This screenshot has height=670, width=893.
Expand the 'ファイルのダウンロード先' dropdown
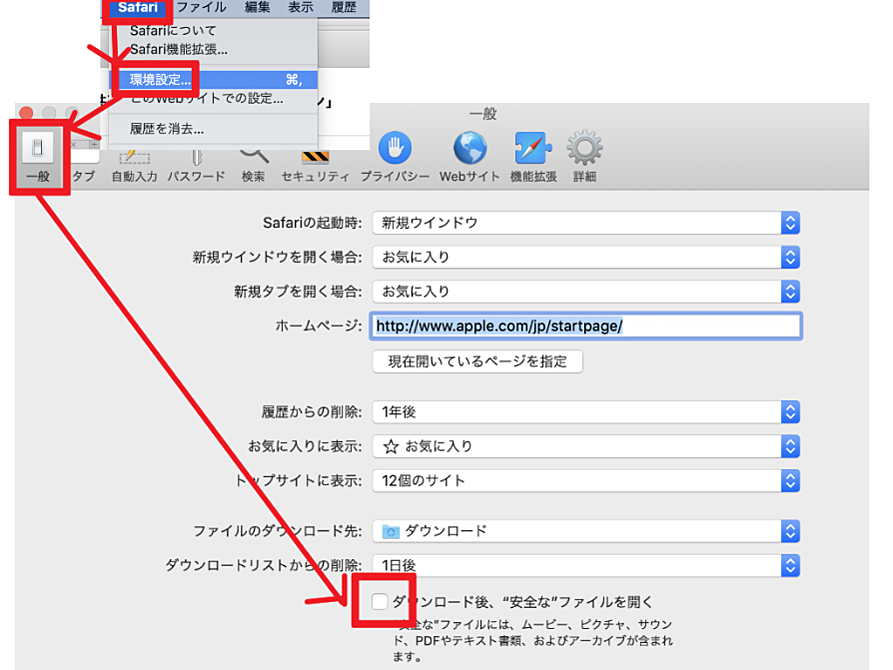coord(586,531)
